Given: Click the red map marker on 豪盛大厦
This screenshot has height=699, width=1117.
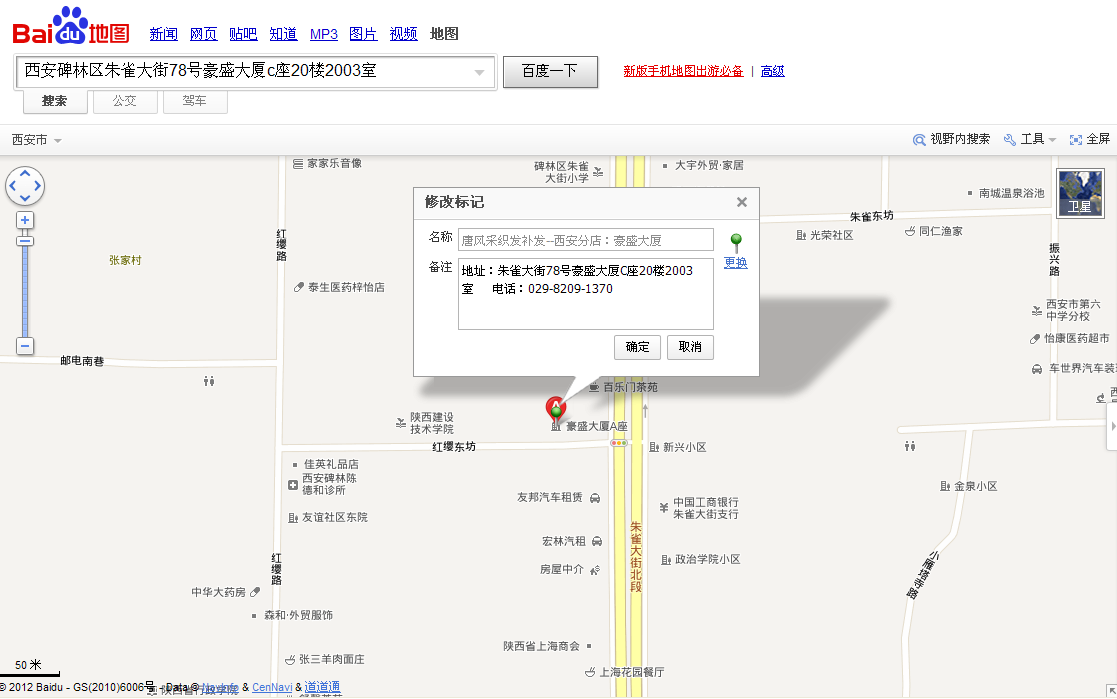Looking at the screenshot, I should pyautogui.click(x=556, y=408).
